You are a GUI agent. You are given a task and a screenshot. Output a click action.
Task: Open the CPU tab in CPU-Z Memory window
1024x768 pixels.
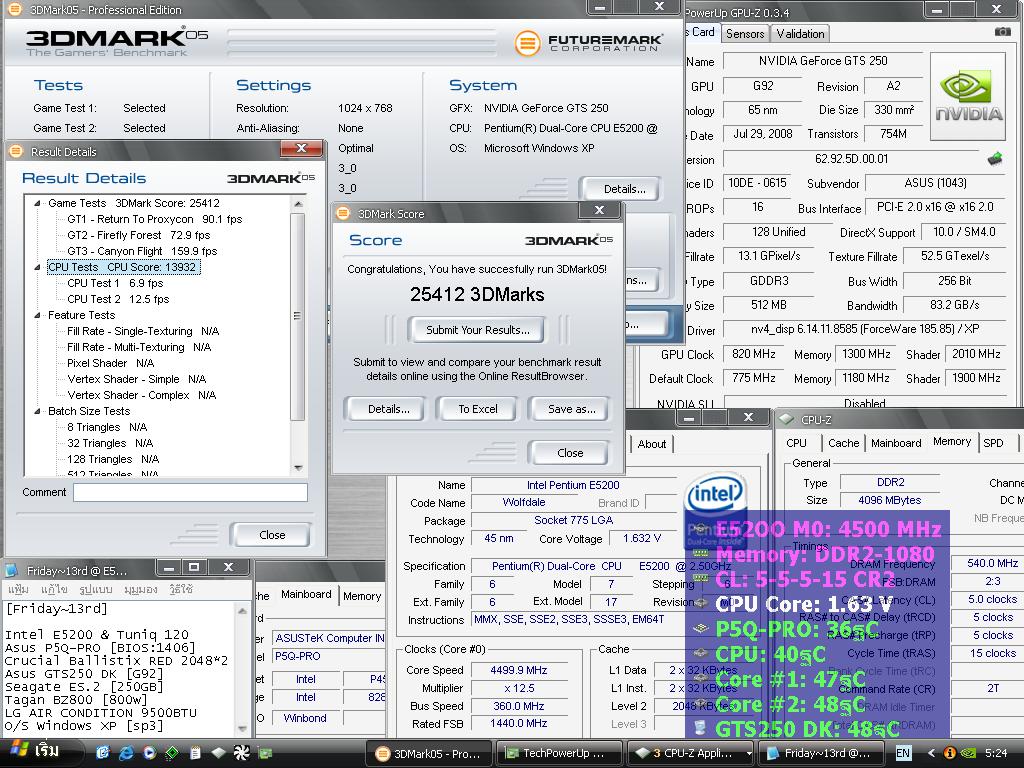pyautogui.click(x=796, y=443)
